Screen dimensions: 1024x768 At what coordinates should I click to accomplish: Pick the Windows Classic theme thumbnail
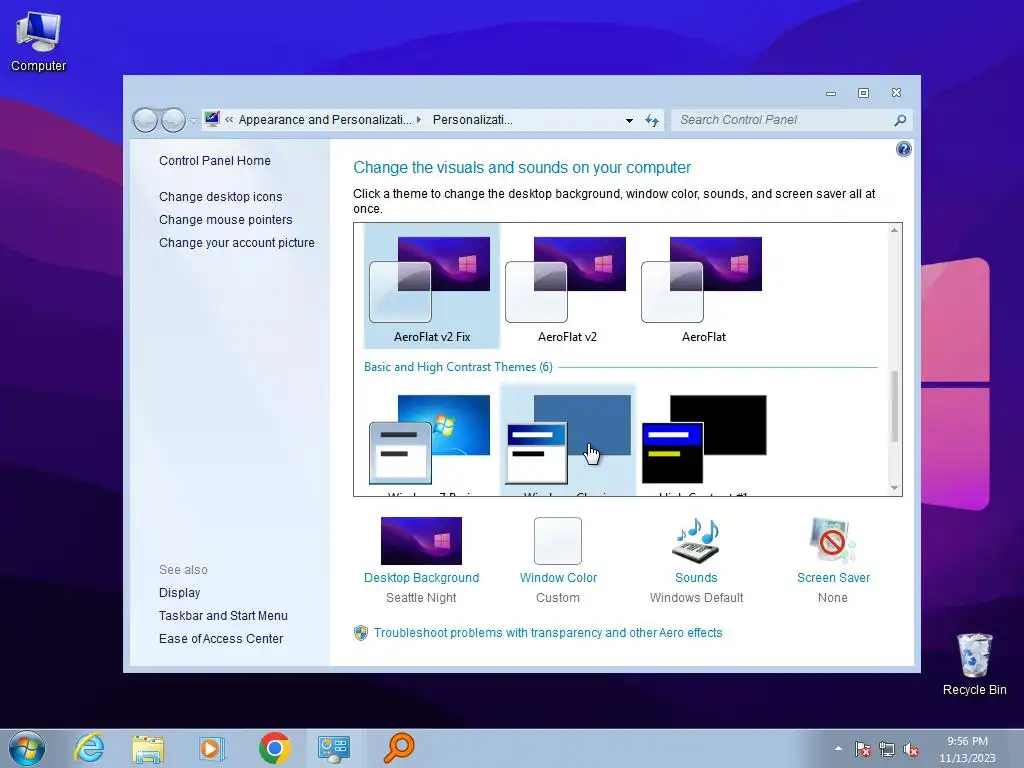(x=568, y=439)
